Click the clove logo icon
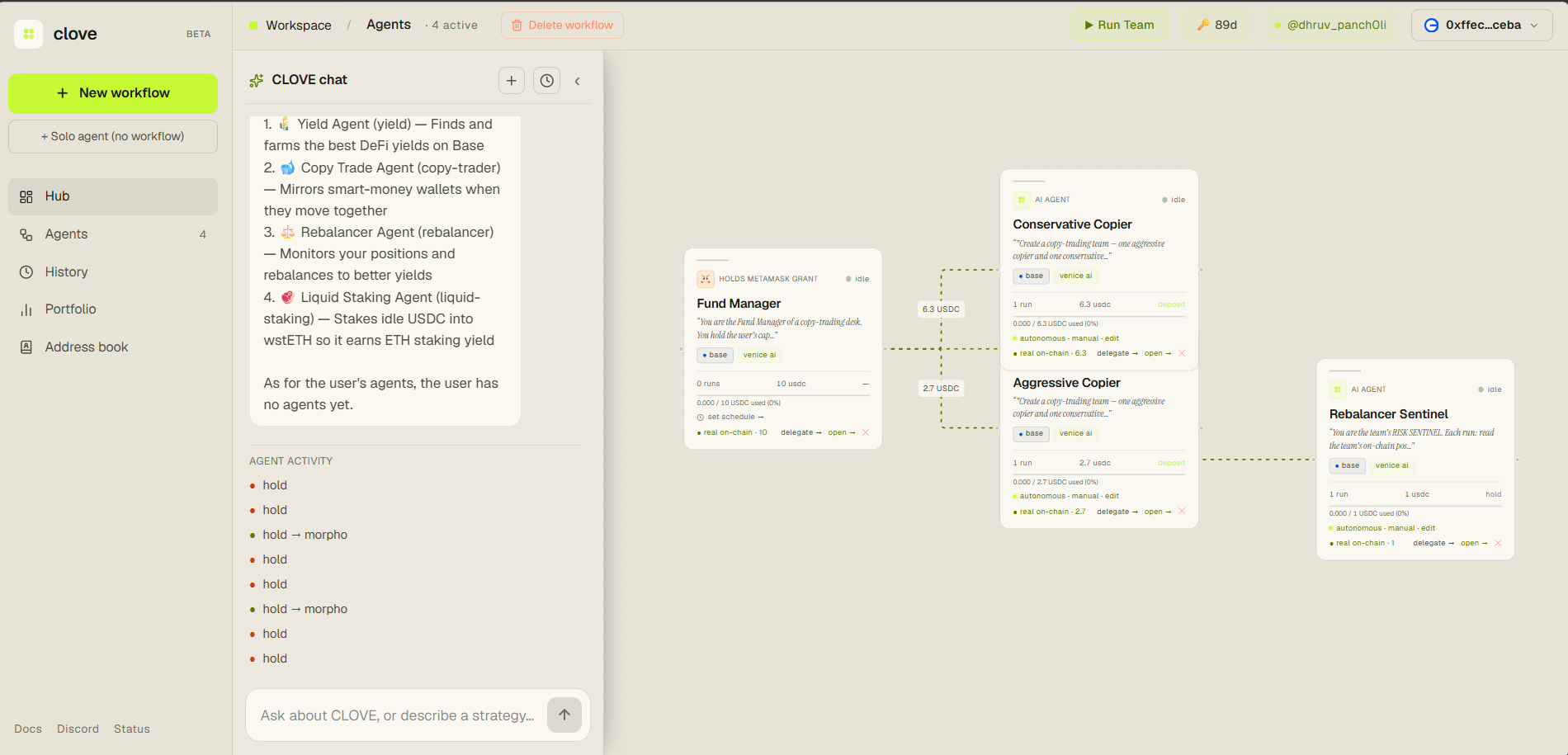This screenshot has height=755, width=1568. (29, 34)
